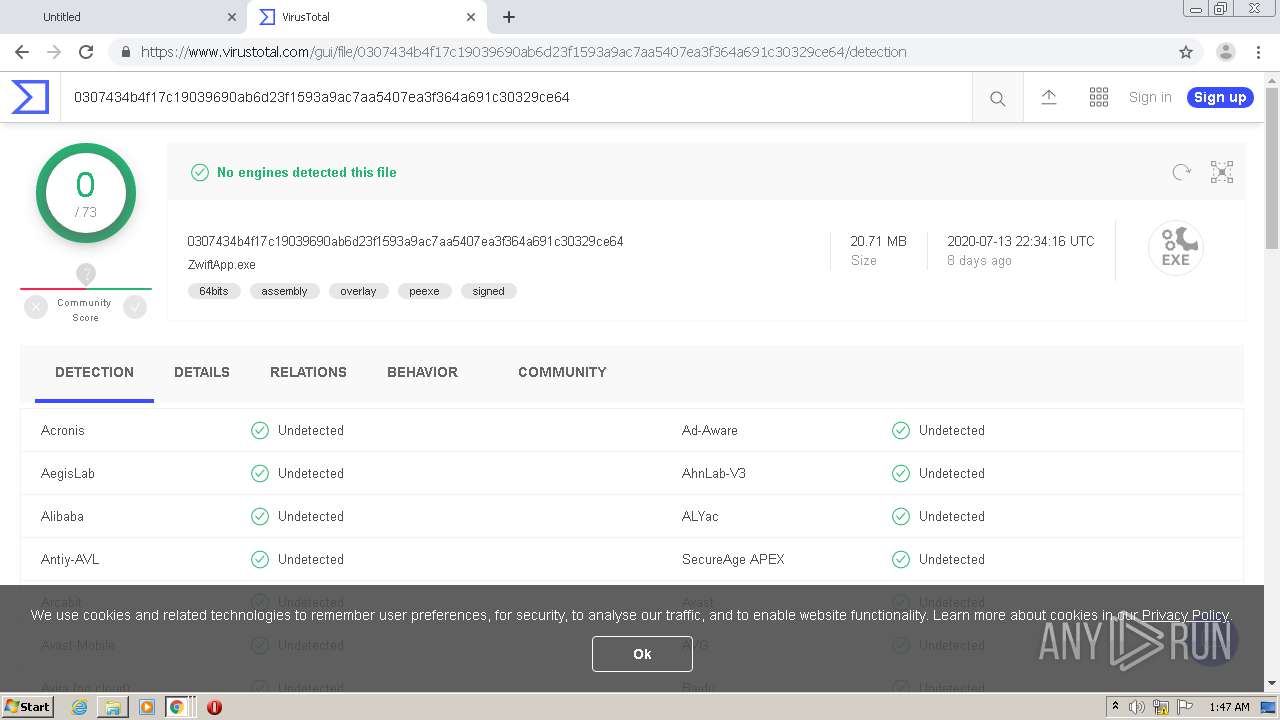Open the Privacy Policy link
Viewport: 1280px width, 720px height.
click(x=1185, y=615)
